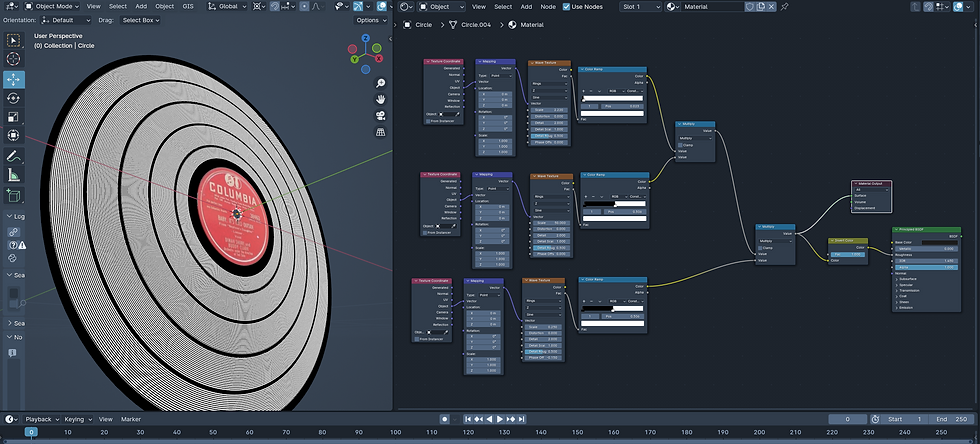Toggle the node editor pin icon

[785, 7]
